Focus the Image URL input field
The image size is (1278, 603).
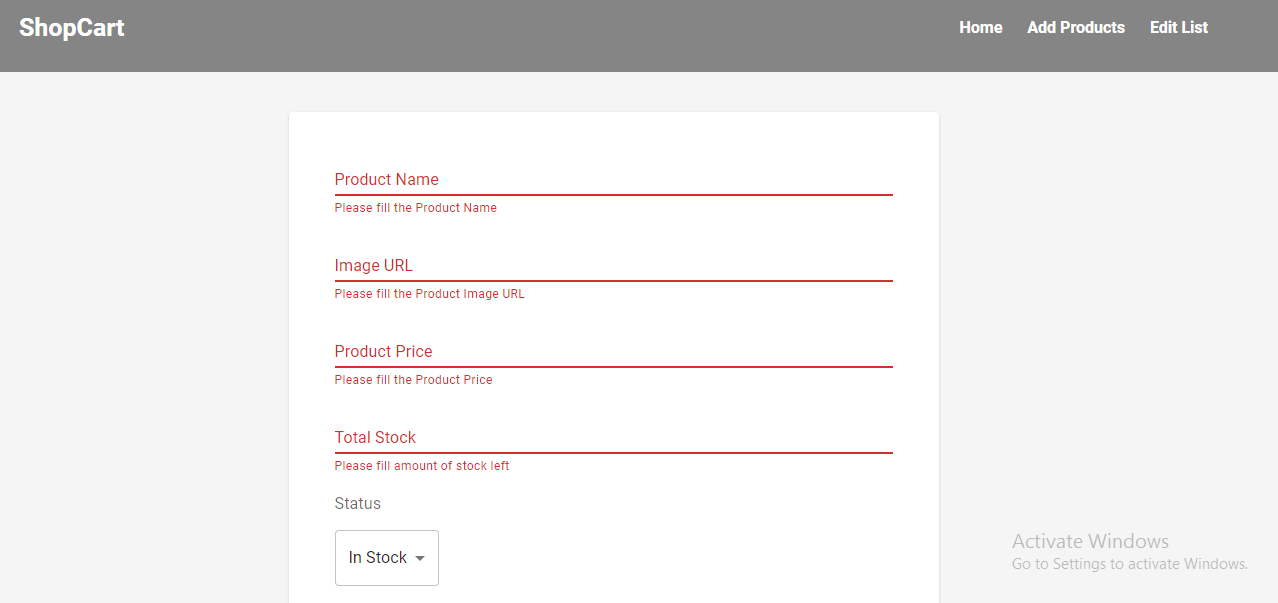pyautogui.click(x=614, y=273)
